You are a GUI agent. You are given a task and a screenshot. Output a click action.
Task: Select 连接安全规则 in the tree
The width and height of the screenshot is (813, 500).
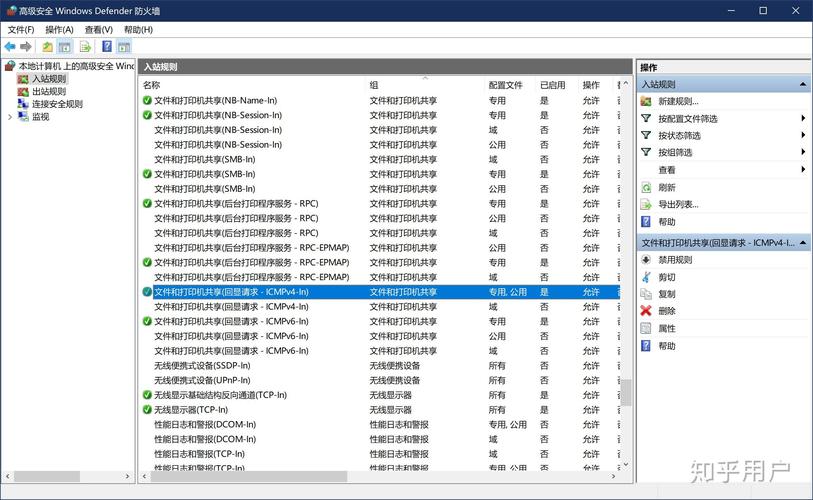[x=58, y=104]
